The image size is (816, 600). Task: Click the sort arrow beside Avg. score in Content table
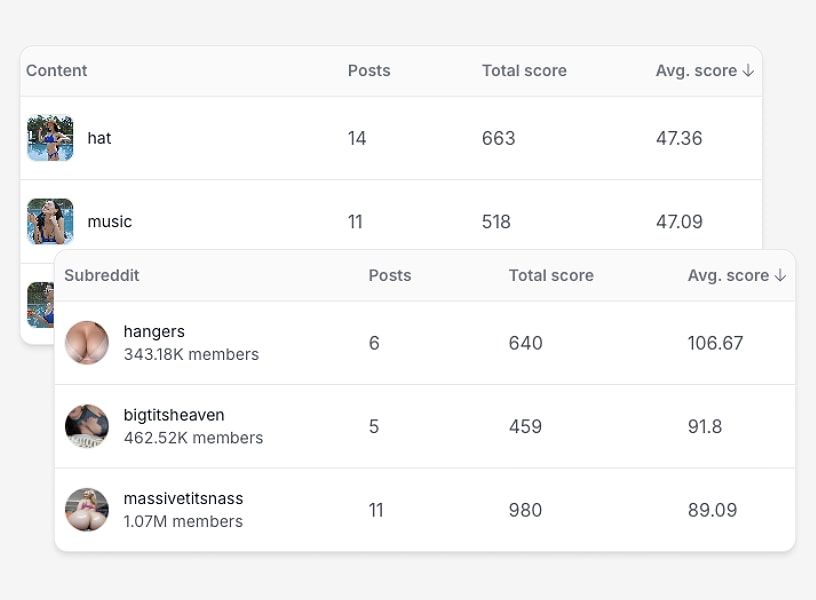tap(748, 71)
